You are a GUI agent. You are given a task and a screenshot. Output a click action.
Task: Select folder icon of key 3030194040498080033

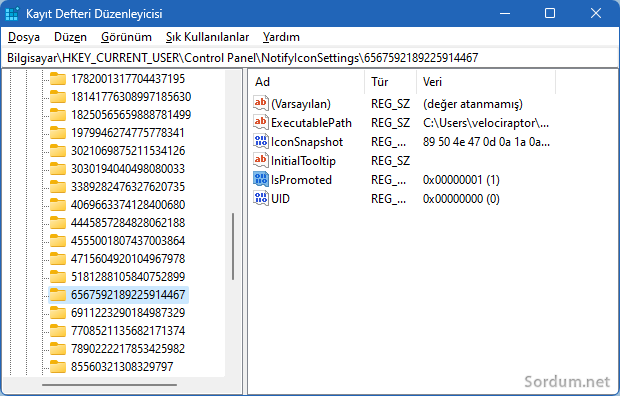pos(58,169)
